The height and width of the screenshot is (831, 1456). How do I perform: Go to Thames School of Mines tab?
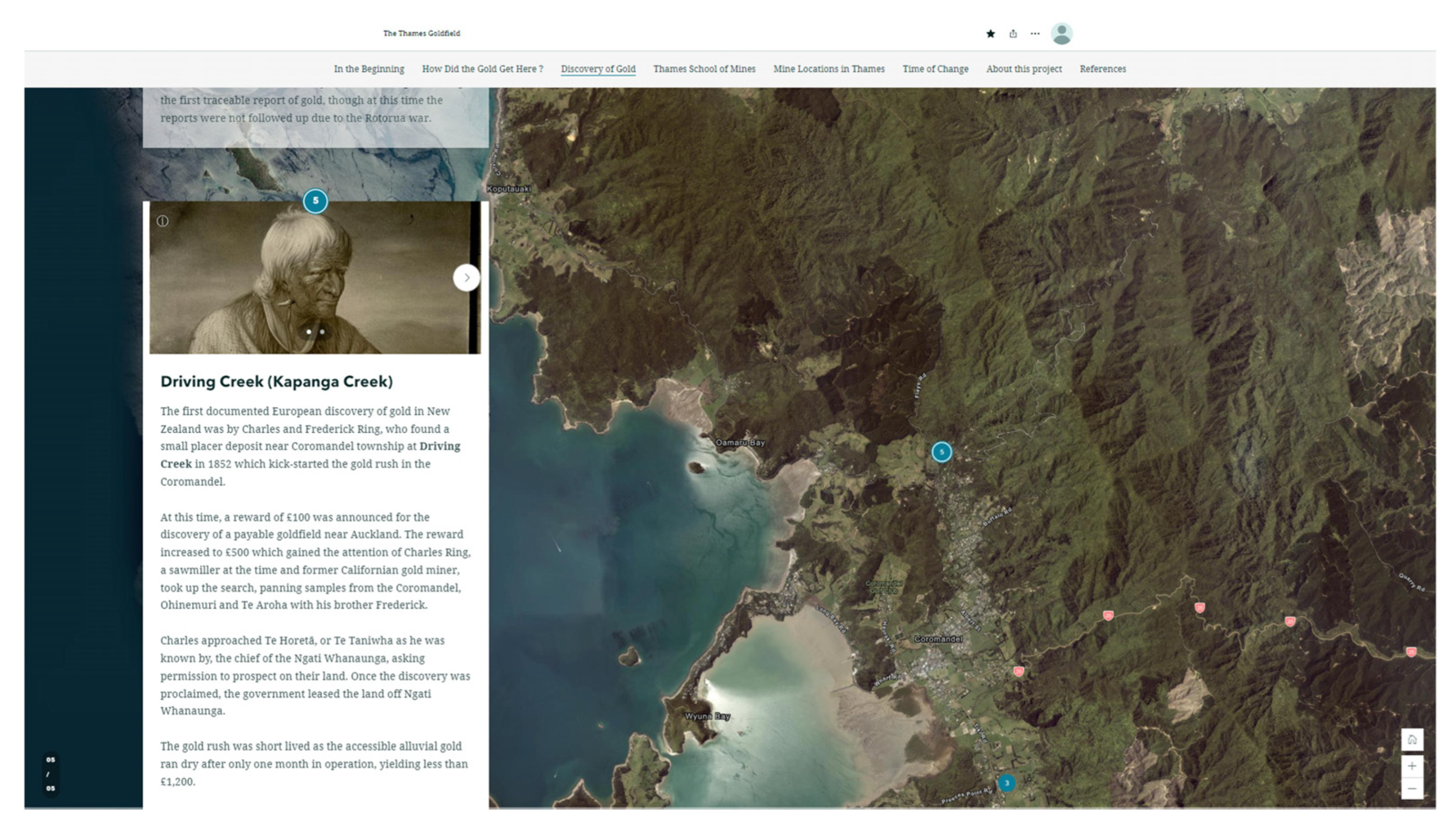(x=704, y=69)
